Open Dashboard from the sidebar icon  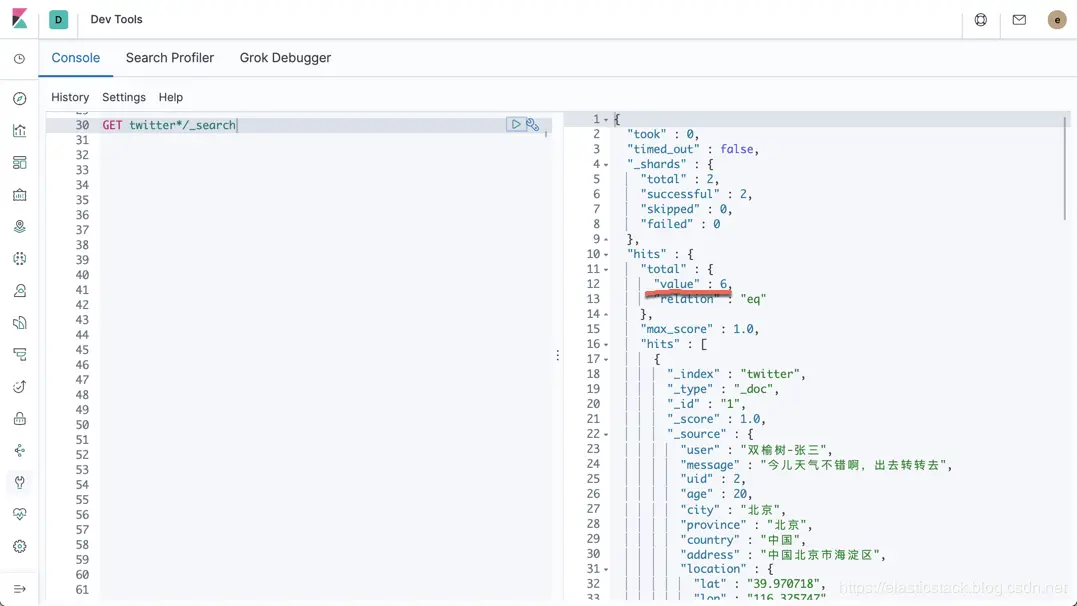[19, 163]
